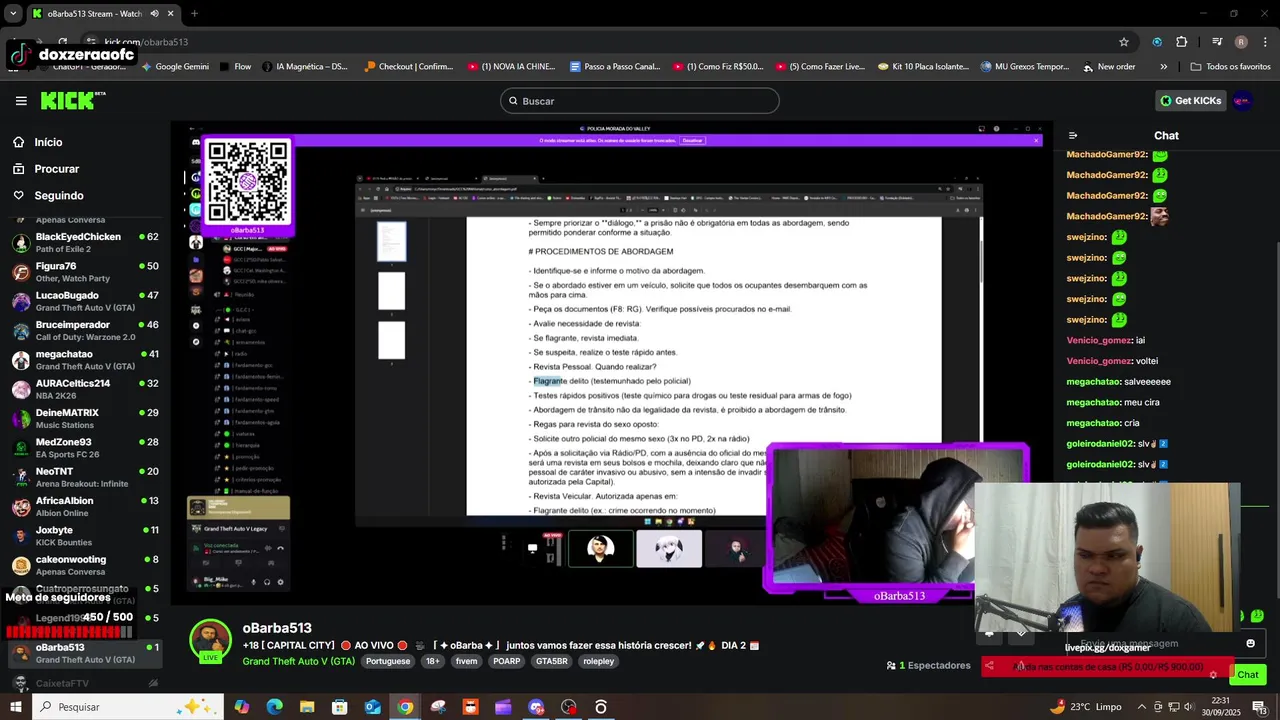
Task: Open the Chrome profile avatar
Action: (1241, 42)
